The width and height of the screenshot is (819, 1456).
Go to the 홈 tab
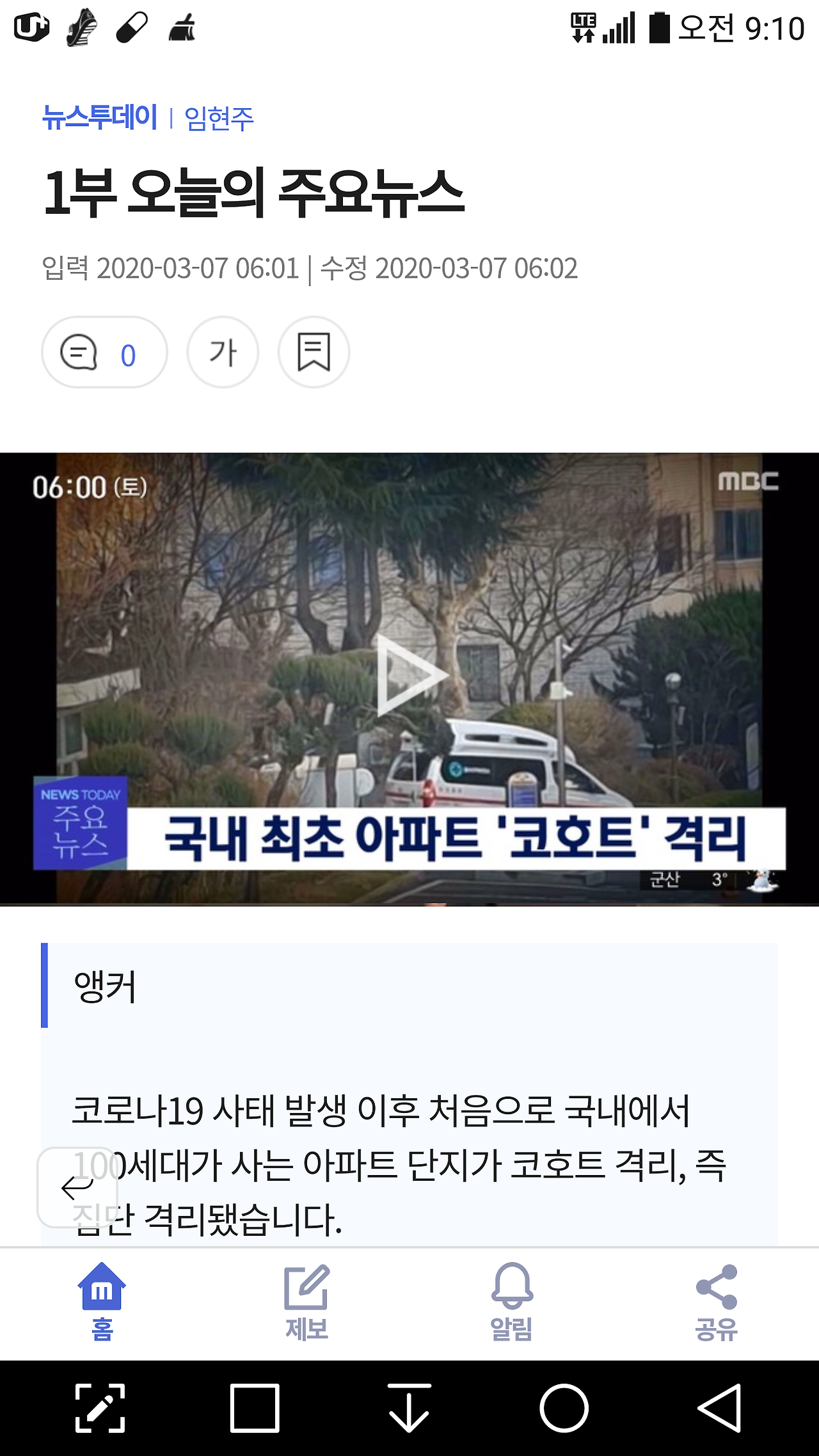click(102, 1303)
